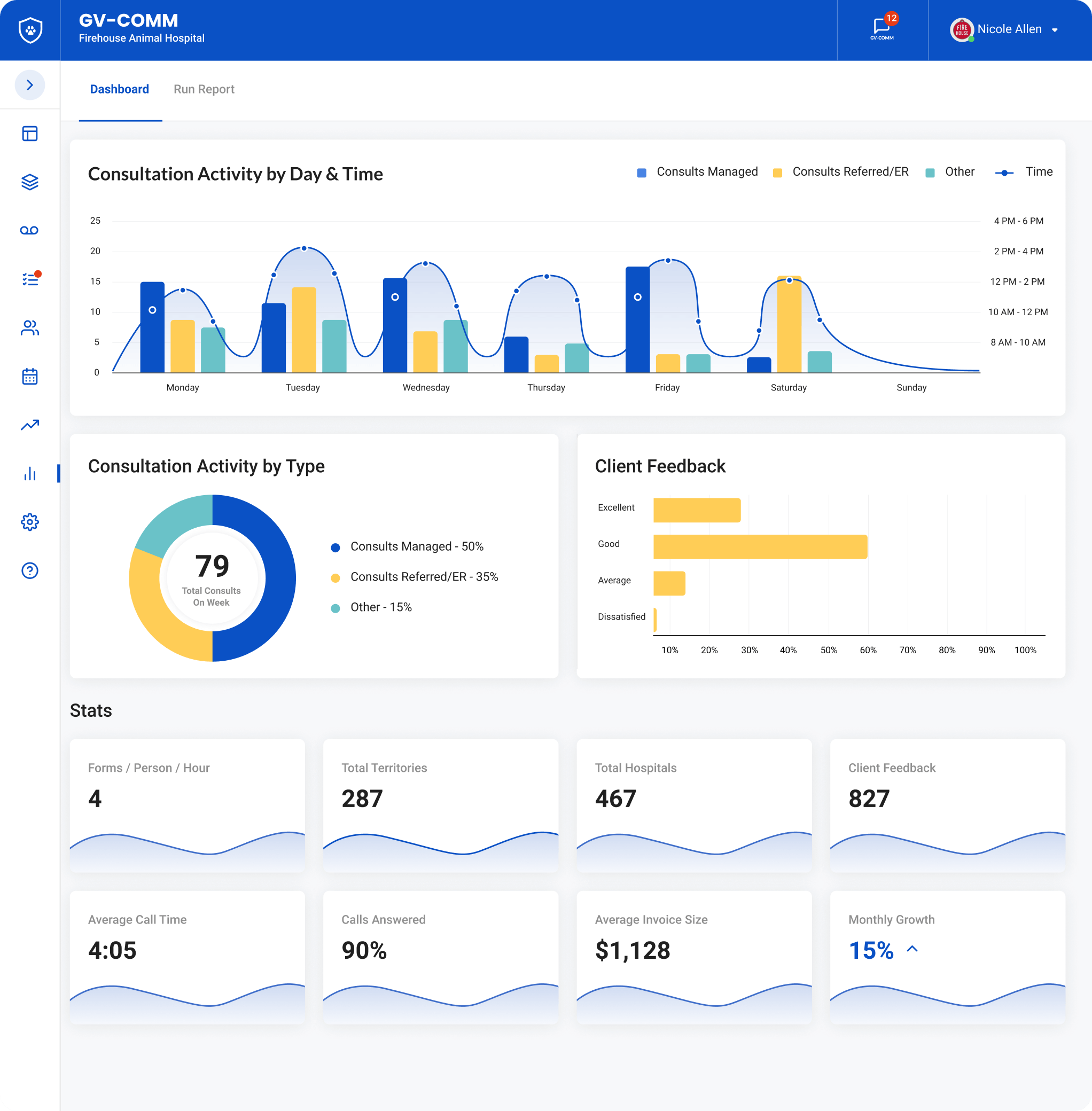Open the Forms / Person / Hour stat card

tap(188, 805)
